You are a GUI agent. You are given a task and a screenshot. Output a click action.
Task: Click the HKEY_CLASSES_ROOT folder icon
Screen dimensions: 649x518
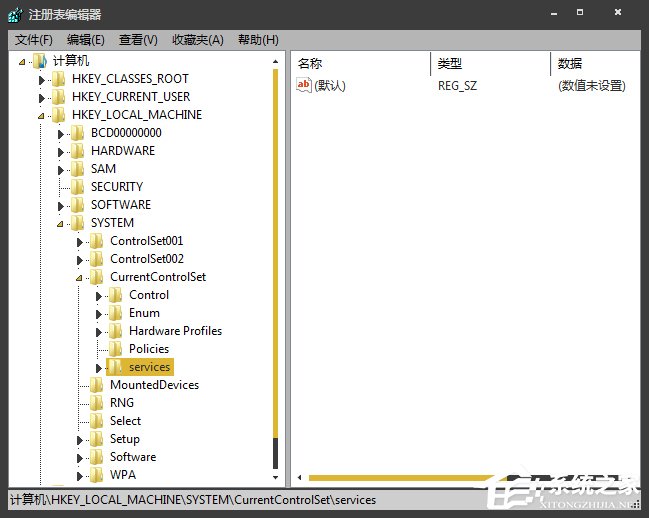pos(59,79)
